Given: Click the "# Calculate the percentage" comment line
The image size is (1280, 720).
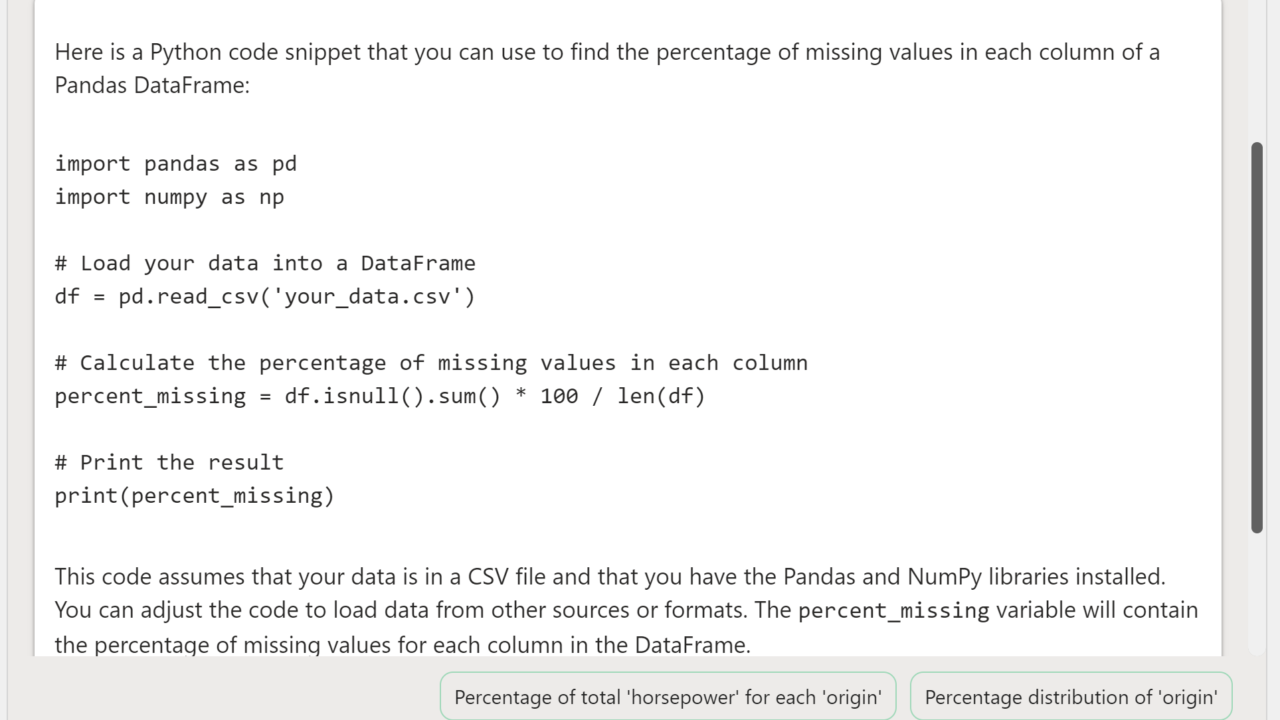Looking at the screenshot, I should [x=431, y=362].
